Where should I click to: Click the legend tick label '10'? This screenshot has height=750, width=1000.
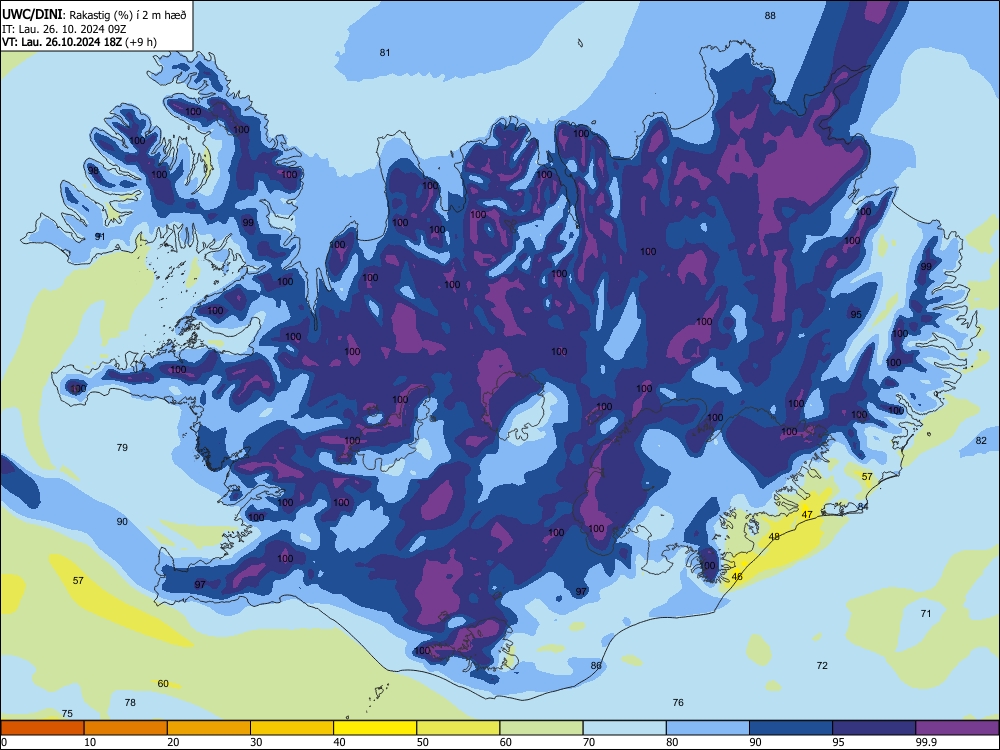(x=90, y=742)
